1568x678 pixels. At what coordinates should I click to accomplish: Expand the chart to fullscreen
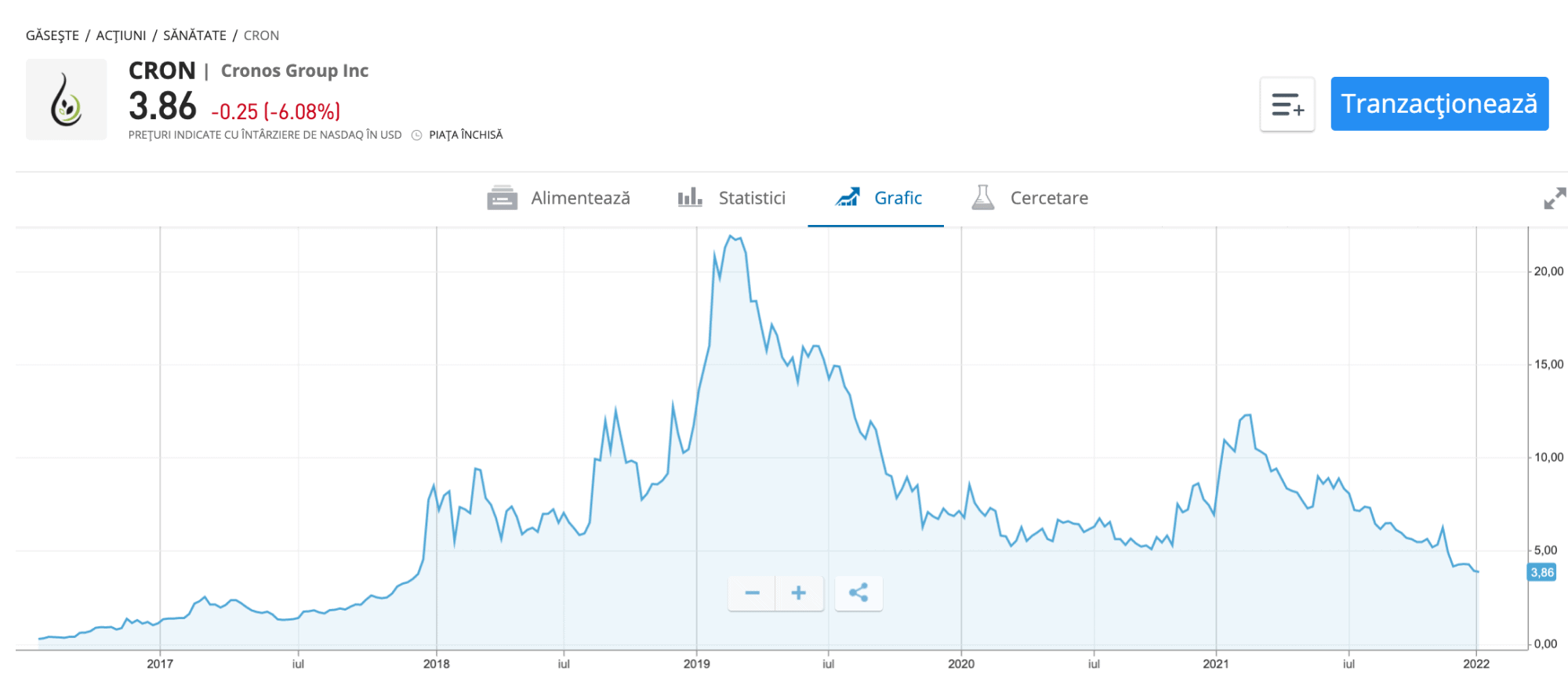point(1555,198)
